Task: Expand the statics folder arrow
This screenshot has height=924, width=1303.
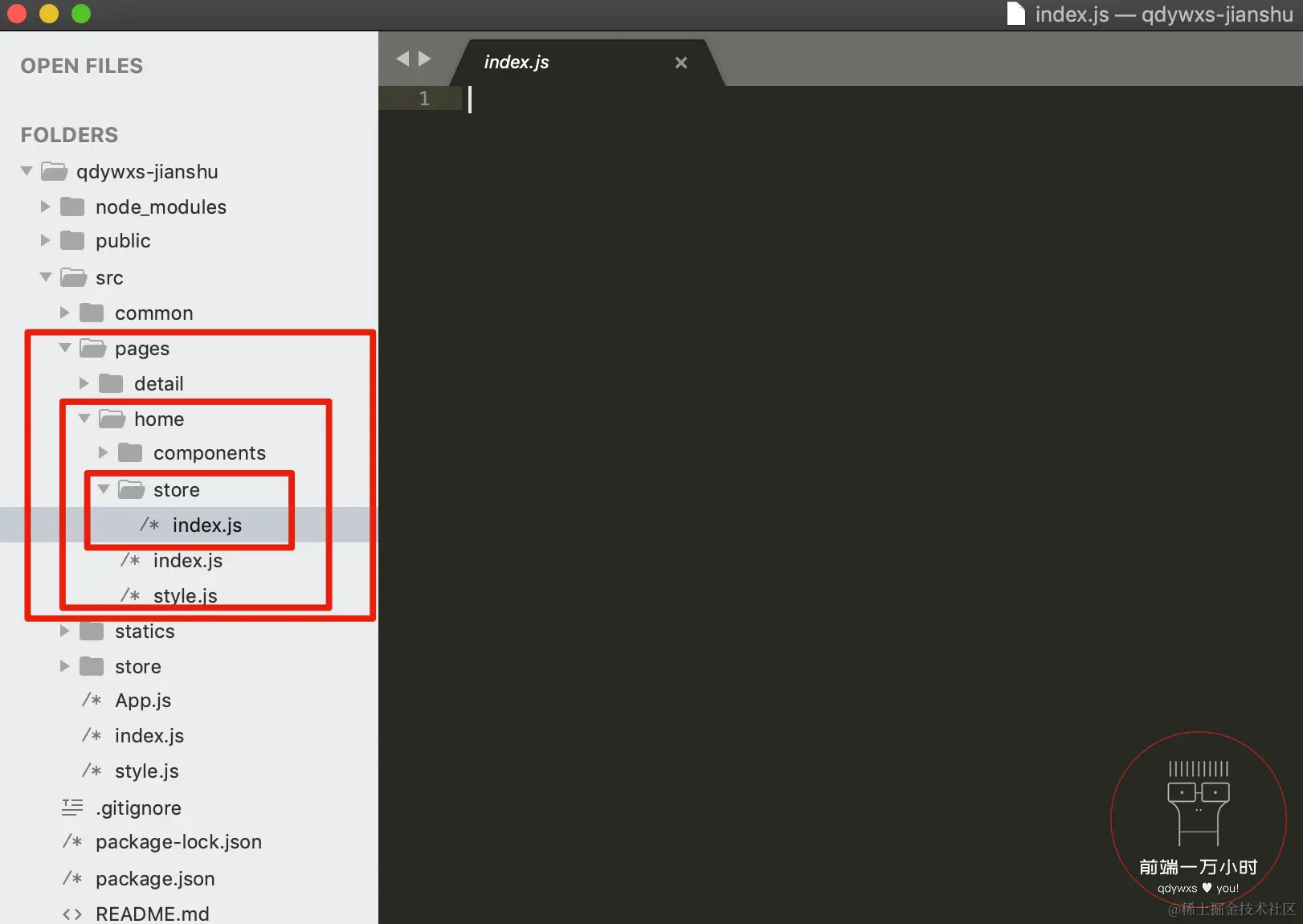Action: coord(64,631)
